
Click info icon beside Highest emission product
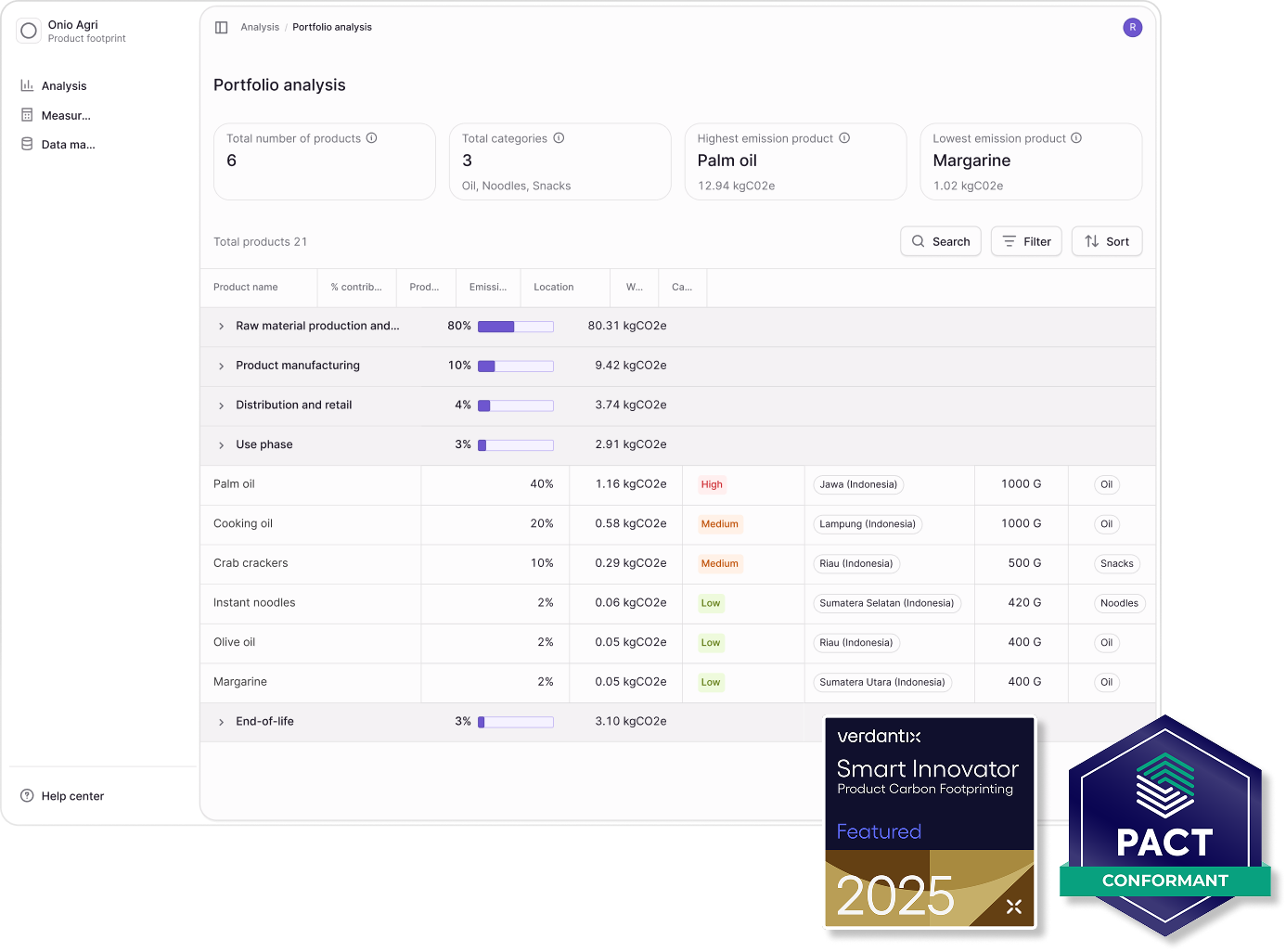[844, 138]
